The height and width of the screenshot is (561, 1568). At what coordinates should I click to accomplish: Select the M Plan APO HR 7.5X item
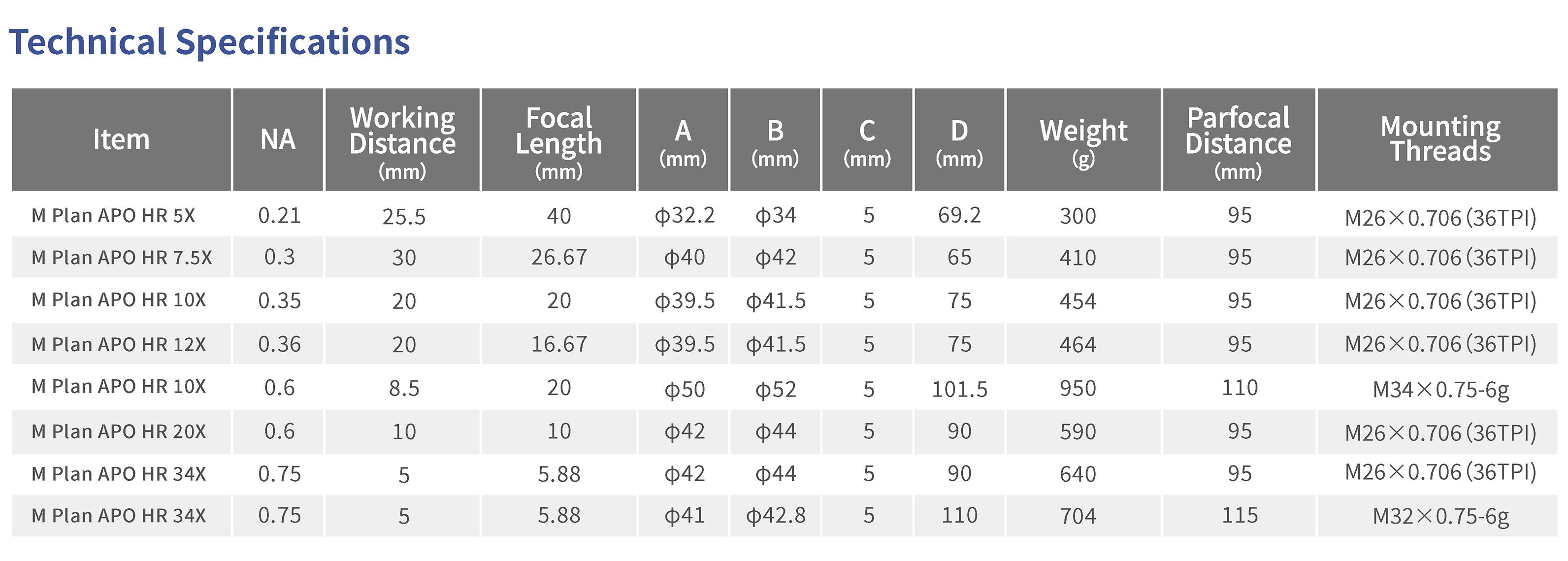[x=122, y=258]
